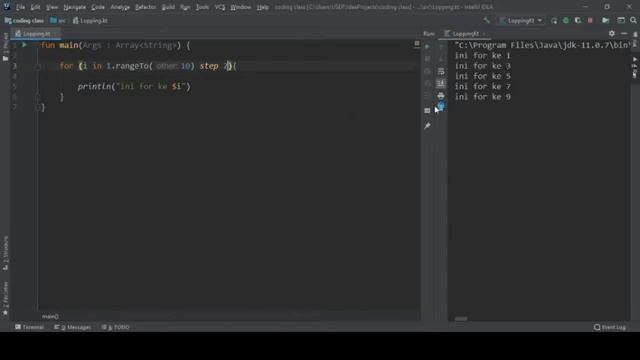Open the Analyze menu
Viewport: 640px width, 360px height.
click(120, 7)
